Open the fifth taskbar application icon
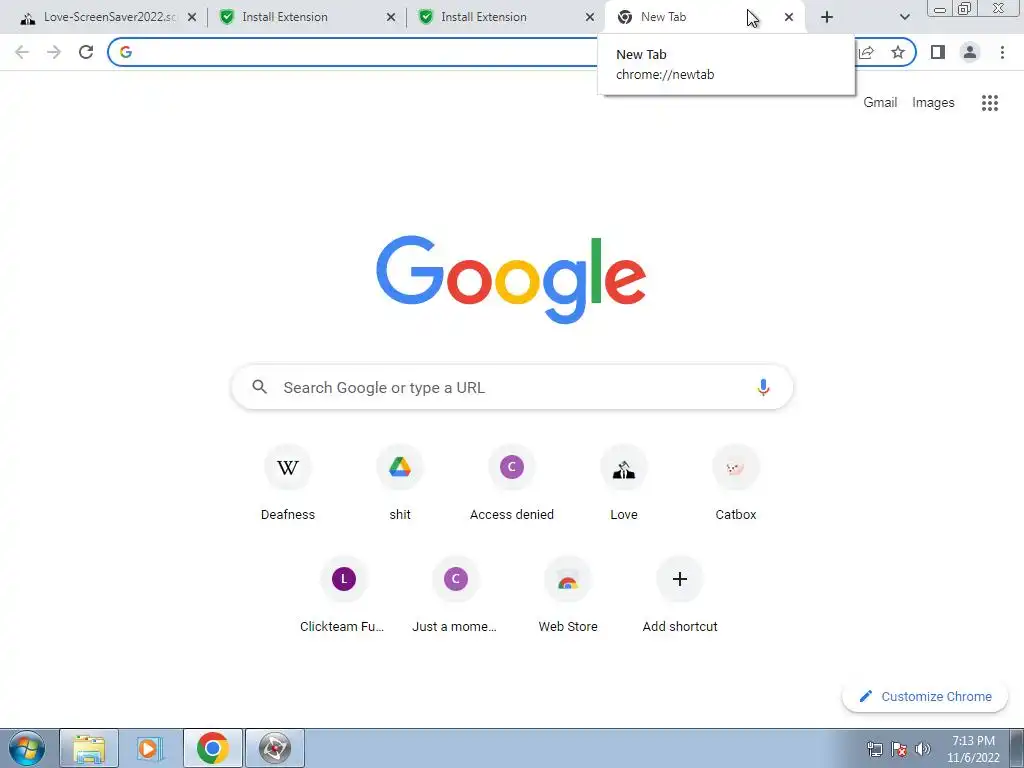Image resolution: width=1024 pixels, height=768 pixels. 274,748
